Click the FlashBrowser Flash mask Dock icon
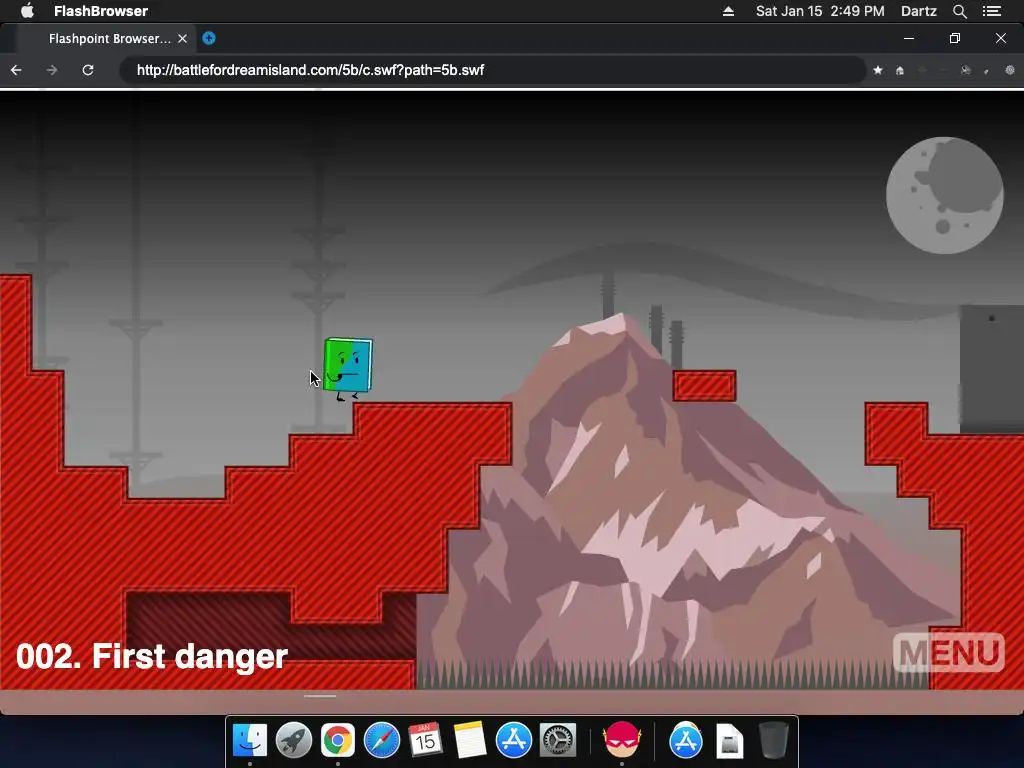The width and height of the screenshot is (1024, 768). [x=622, y=739]
